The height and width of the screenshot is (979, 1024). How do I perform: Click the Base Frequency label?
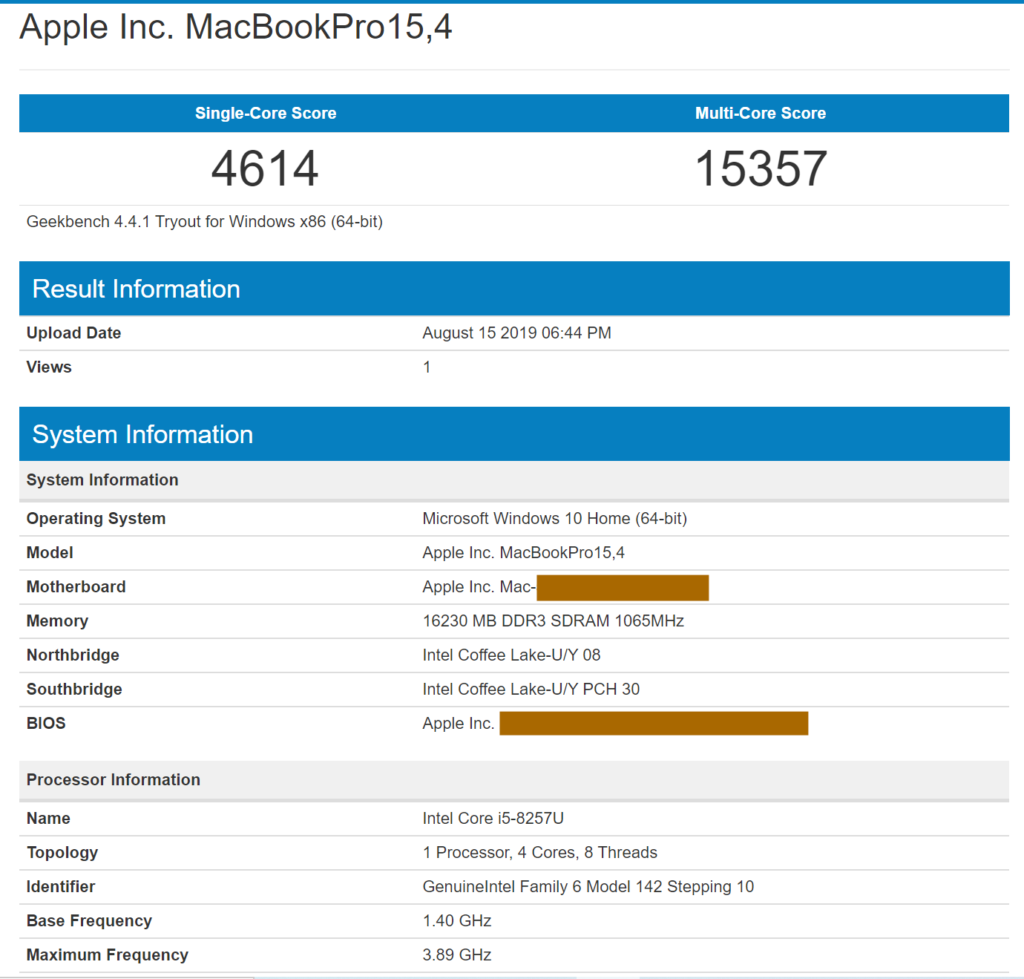coord(89,921)
